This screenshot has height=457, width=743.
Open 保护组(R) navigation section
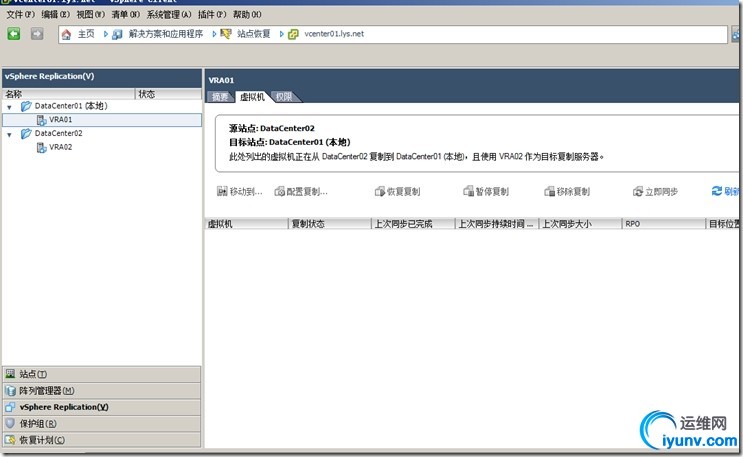[x=101, y=423]
